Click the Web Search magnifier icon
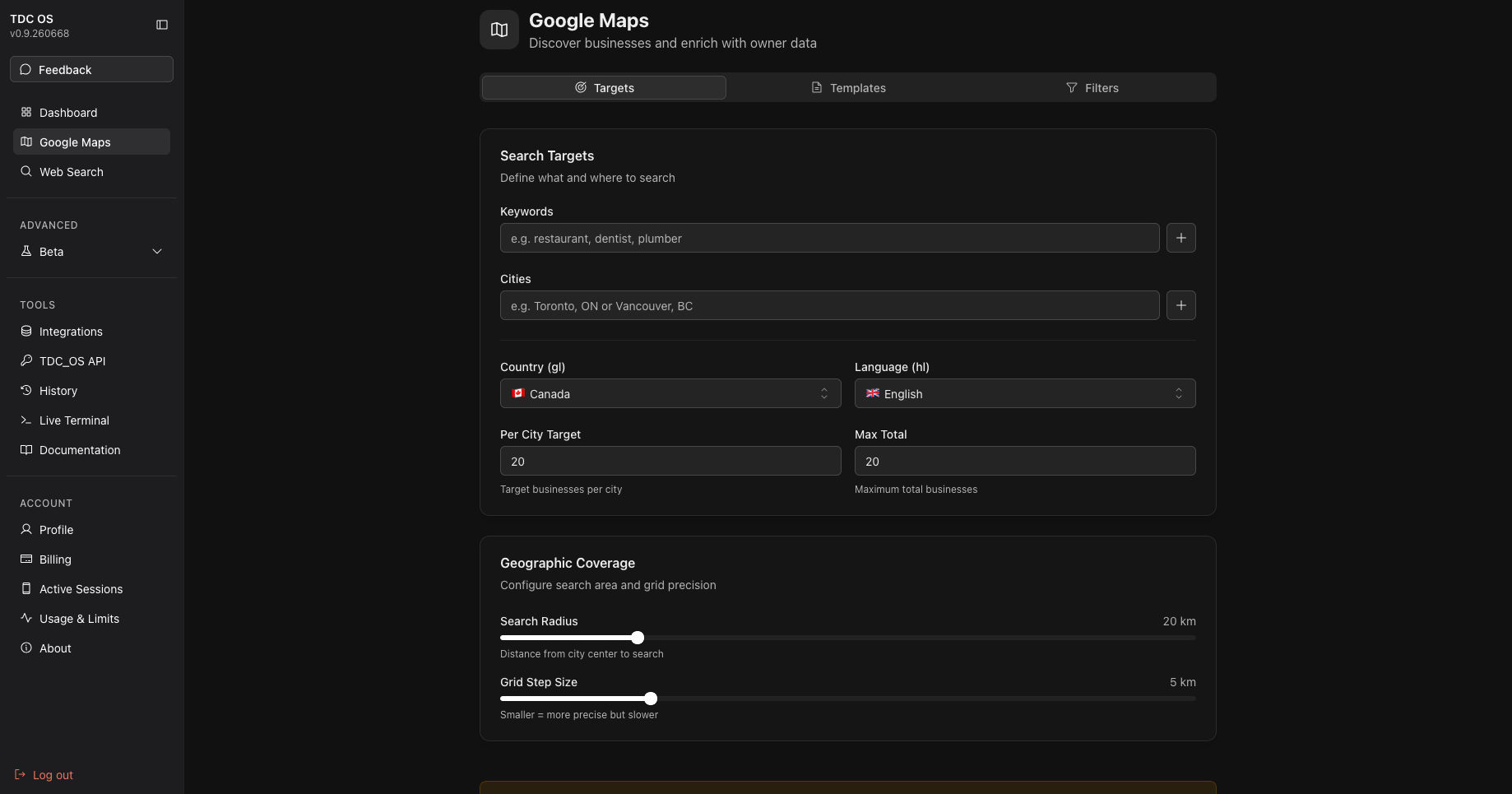This screenshot has width=1512, height=794. [x=26, y=172]
